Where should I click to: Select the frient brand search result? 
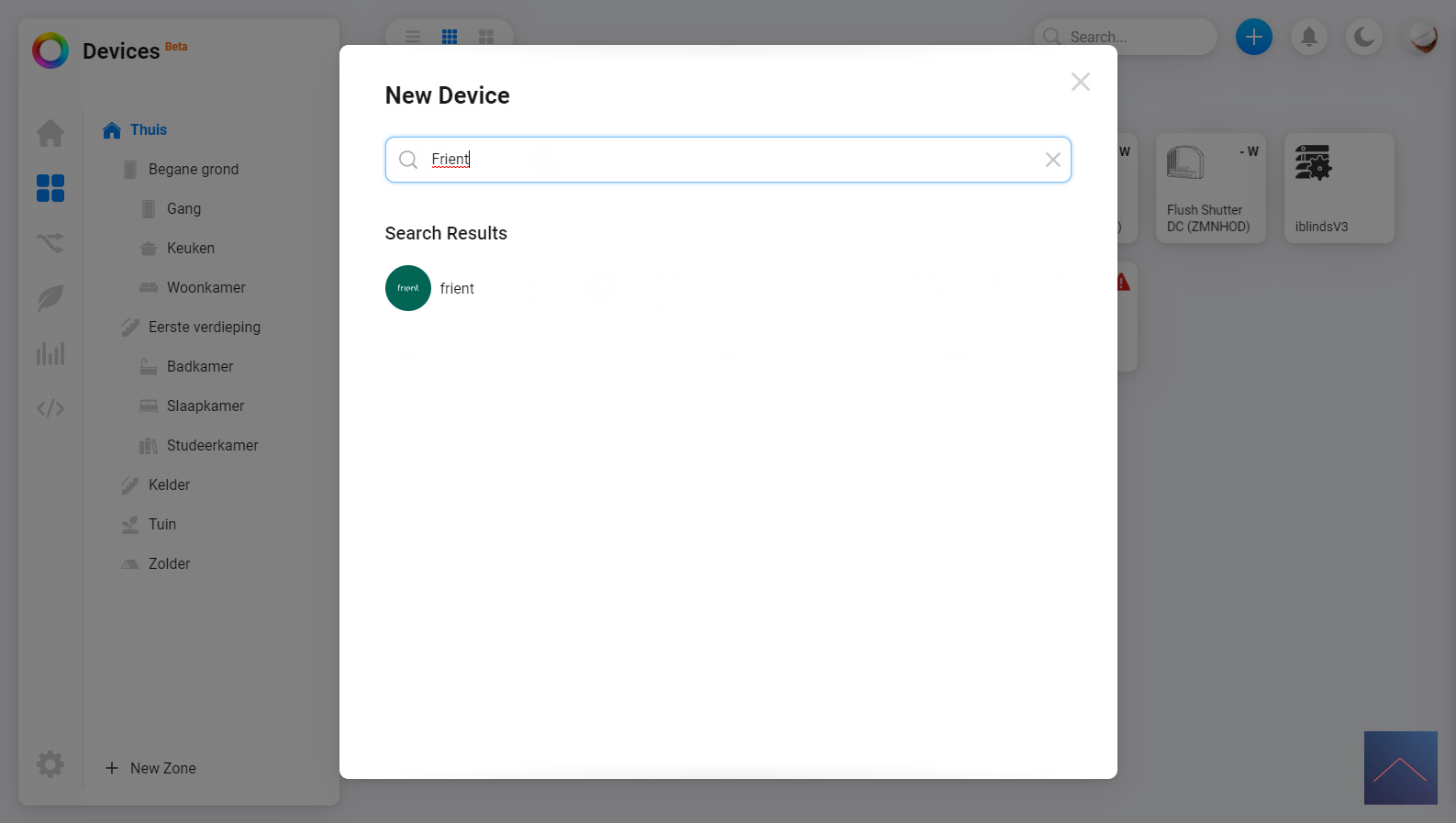click(x=429, y=288)
